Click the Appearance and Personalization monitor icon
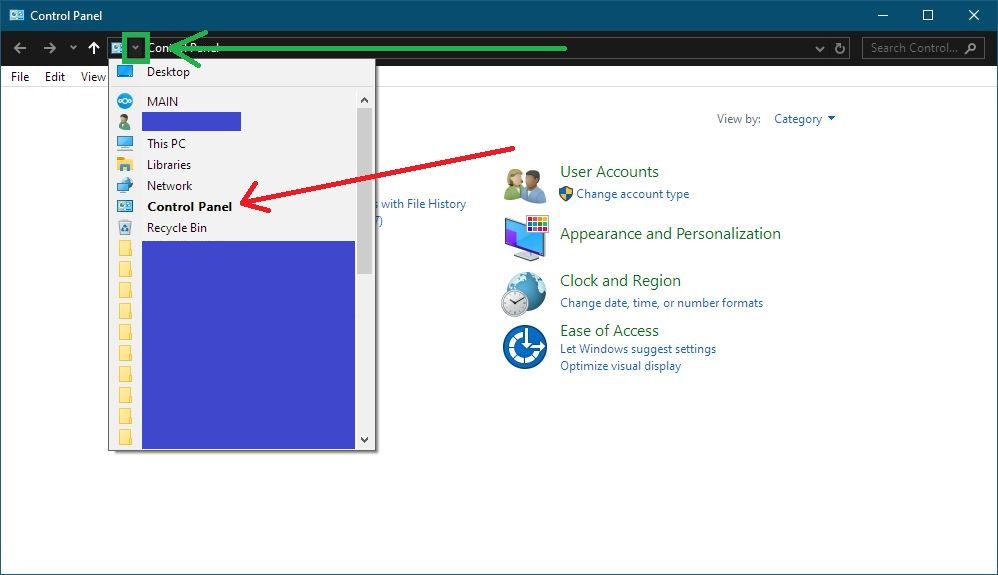Viewport: 998px width, 575px height. 526,238
